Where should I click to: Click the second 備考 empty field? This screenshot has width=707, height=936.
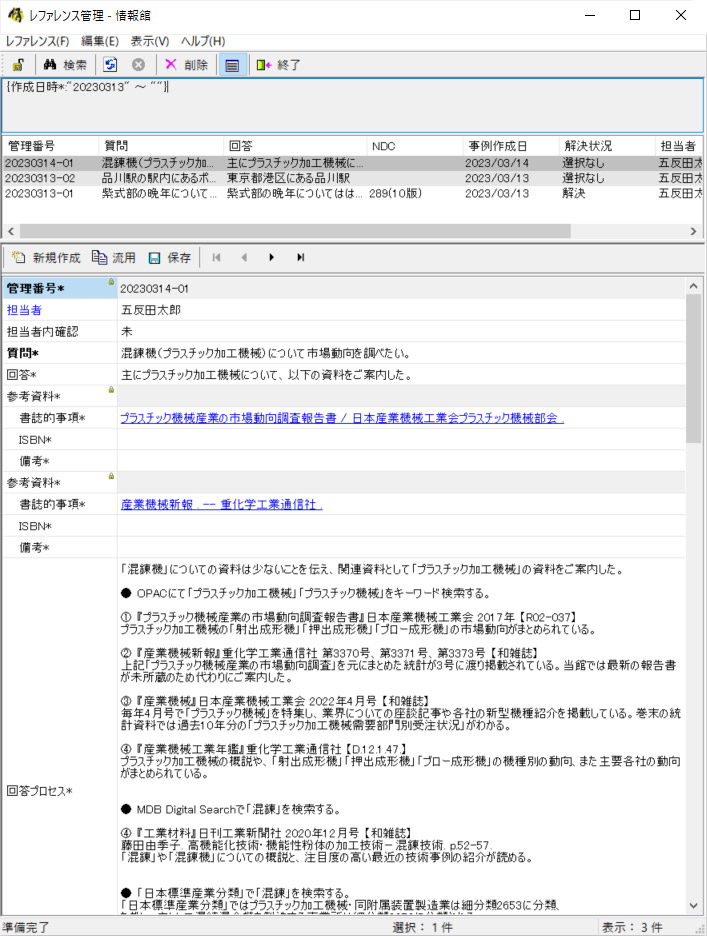tap(401, 547)
